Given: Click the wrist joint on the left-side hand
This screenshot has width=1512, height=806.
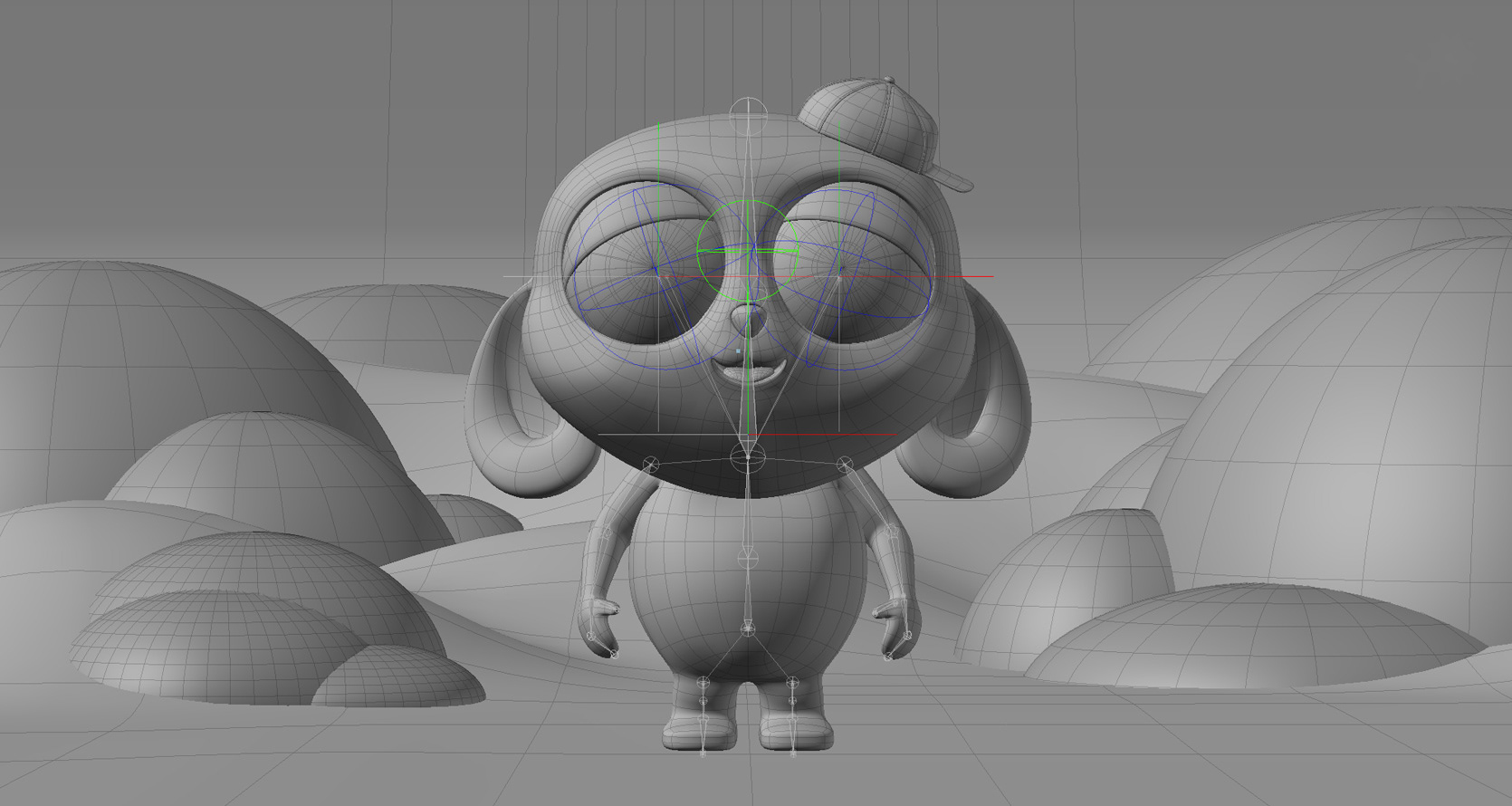Looking at the screenshot, I should coord(593,636).
